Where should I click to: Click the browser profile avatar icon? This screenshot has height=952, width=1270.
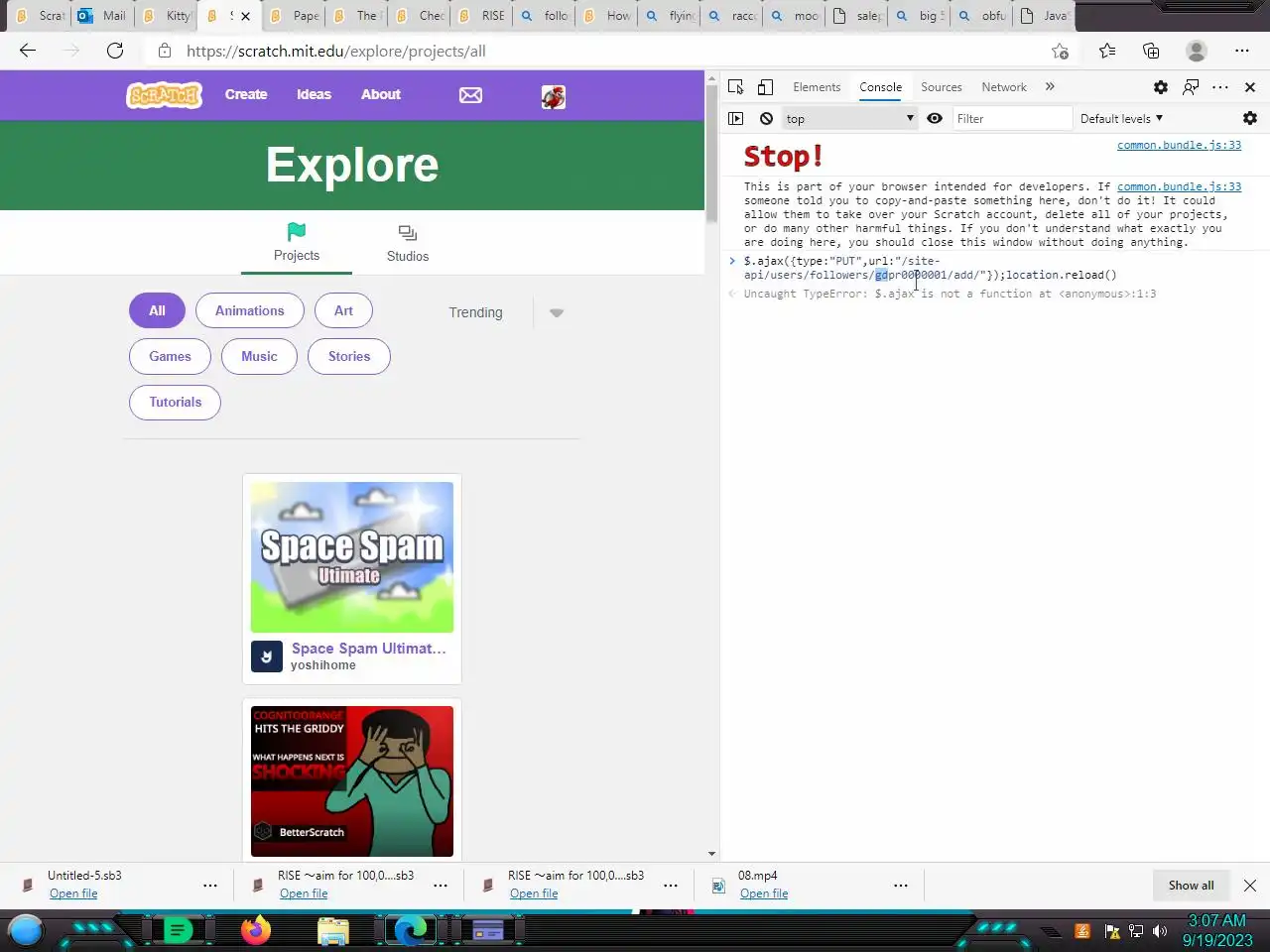click(x=1197, y=51)
